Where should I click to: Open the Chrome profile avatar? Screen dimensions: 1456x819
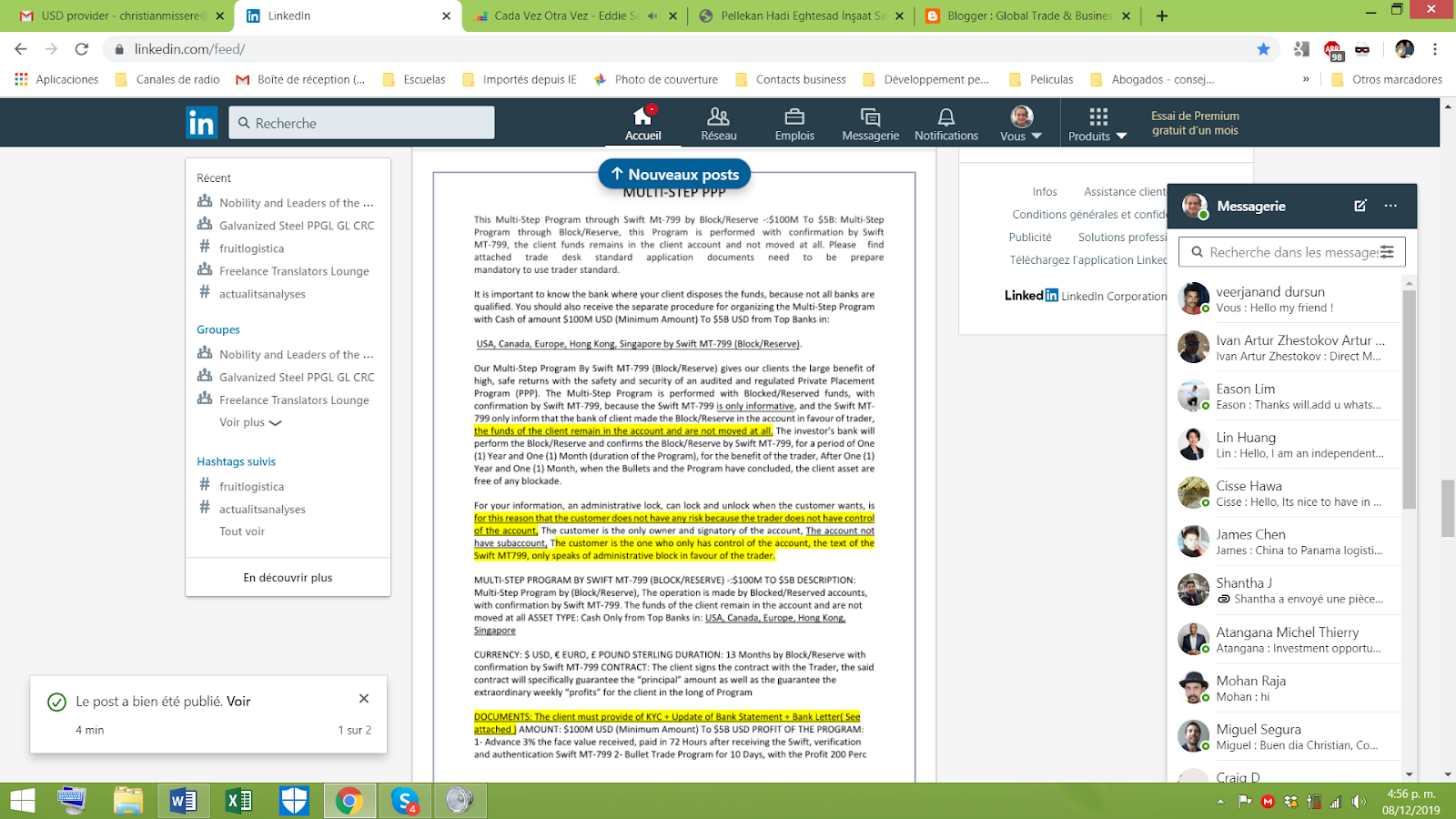[1405, 49]
